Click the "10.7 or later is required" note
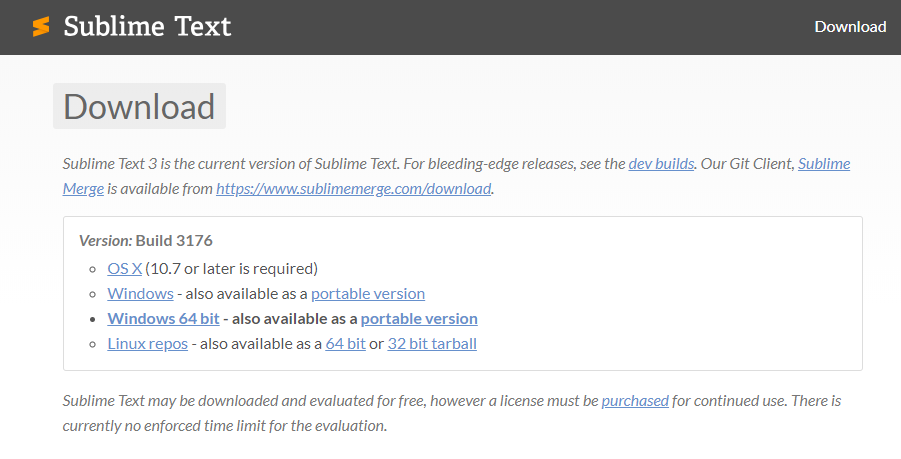This screenshot has height=459, width=901. 232,268
